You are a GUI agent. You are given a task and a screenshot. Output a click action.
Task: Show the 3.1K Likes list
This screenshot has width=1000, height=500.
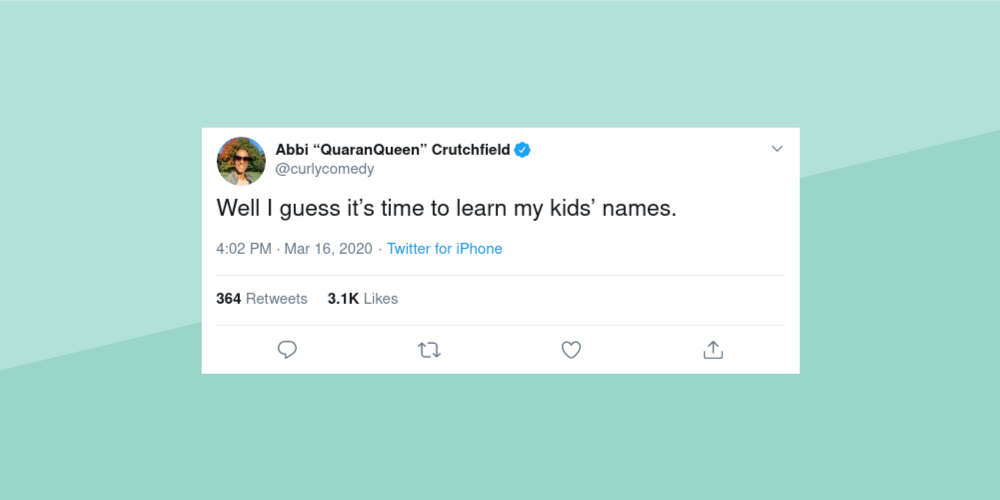pos(363,299)
